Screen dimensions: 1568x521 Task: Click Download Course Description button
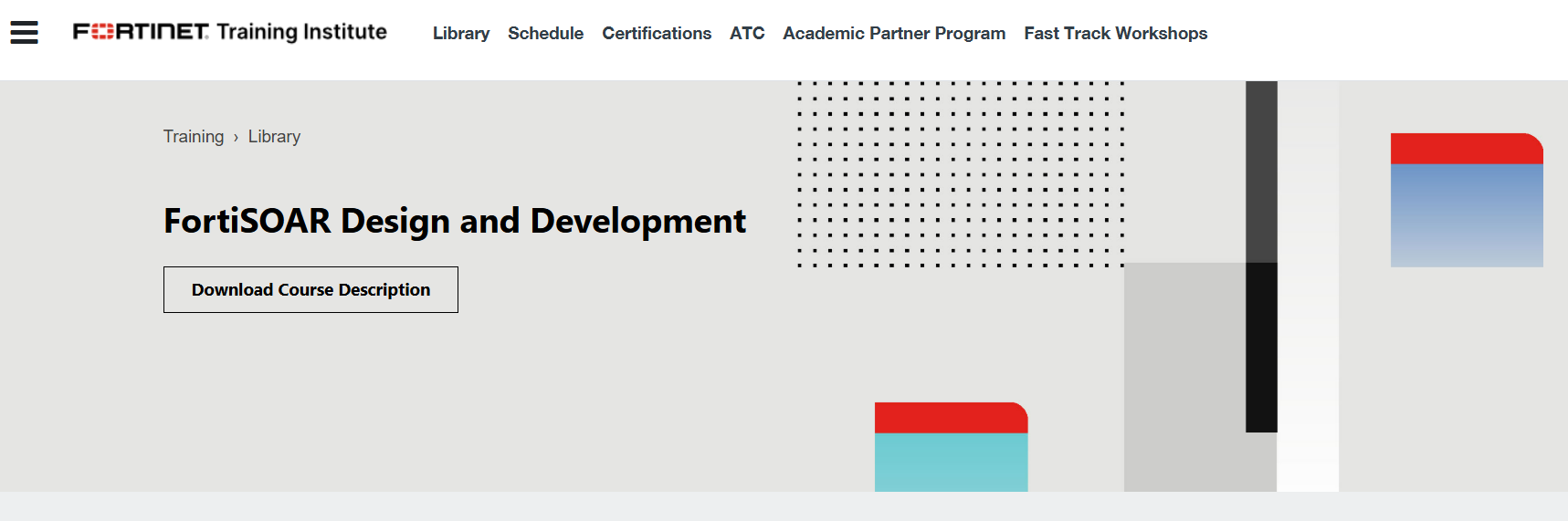[x=310, y=289]
